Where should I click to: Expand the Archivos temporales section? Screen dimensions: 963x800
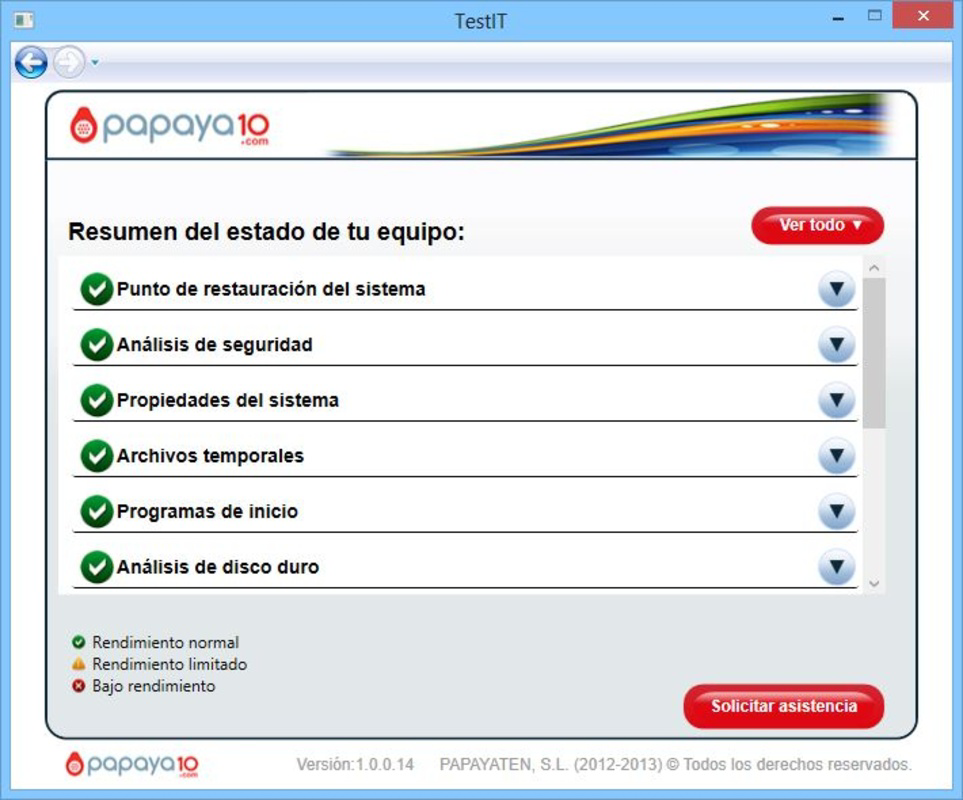pos(836,456)
